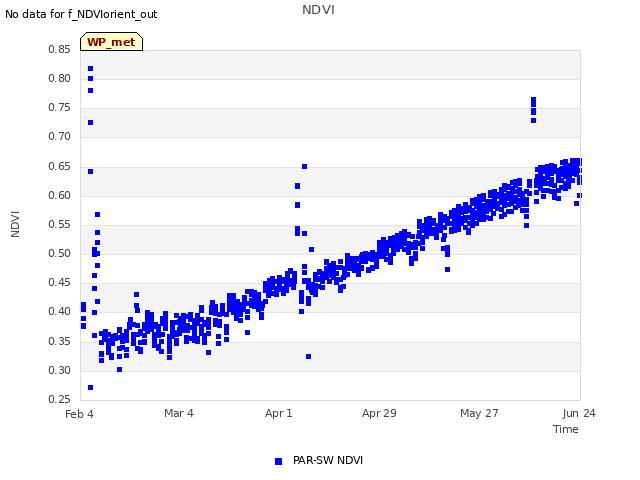Click the 0.35 y-axis tick label
This screenshot has height=480, width=640.
60,341
